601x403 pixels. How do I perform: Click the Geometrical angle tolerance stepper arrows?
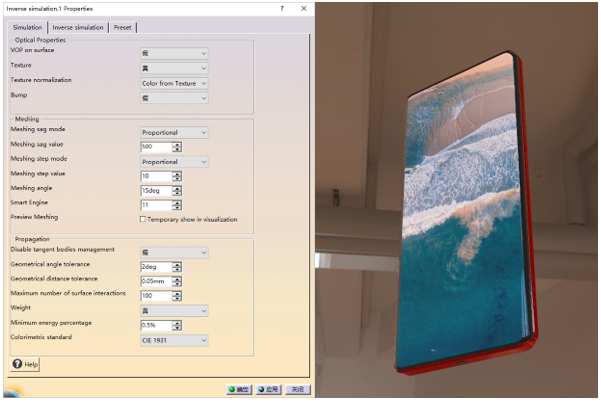tap(177, 267)
